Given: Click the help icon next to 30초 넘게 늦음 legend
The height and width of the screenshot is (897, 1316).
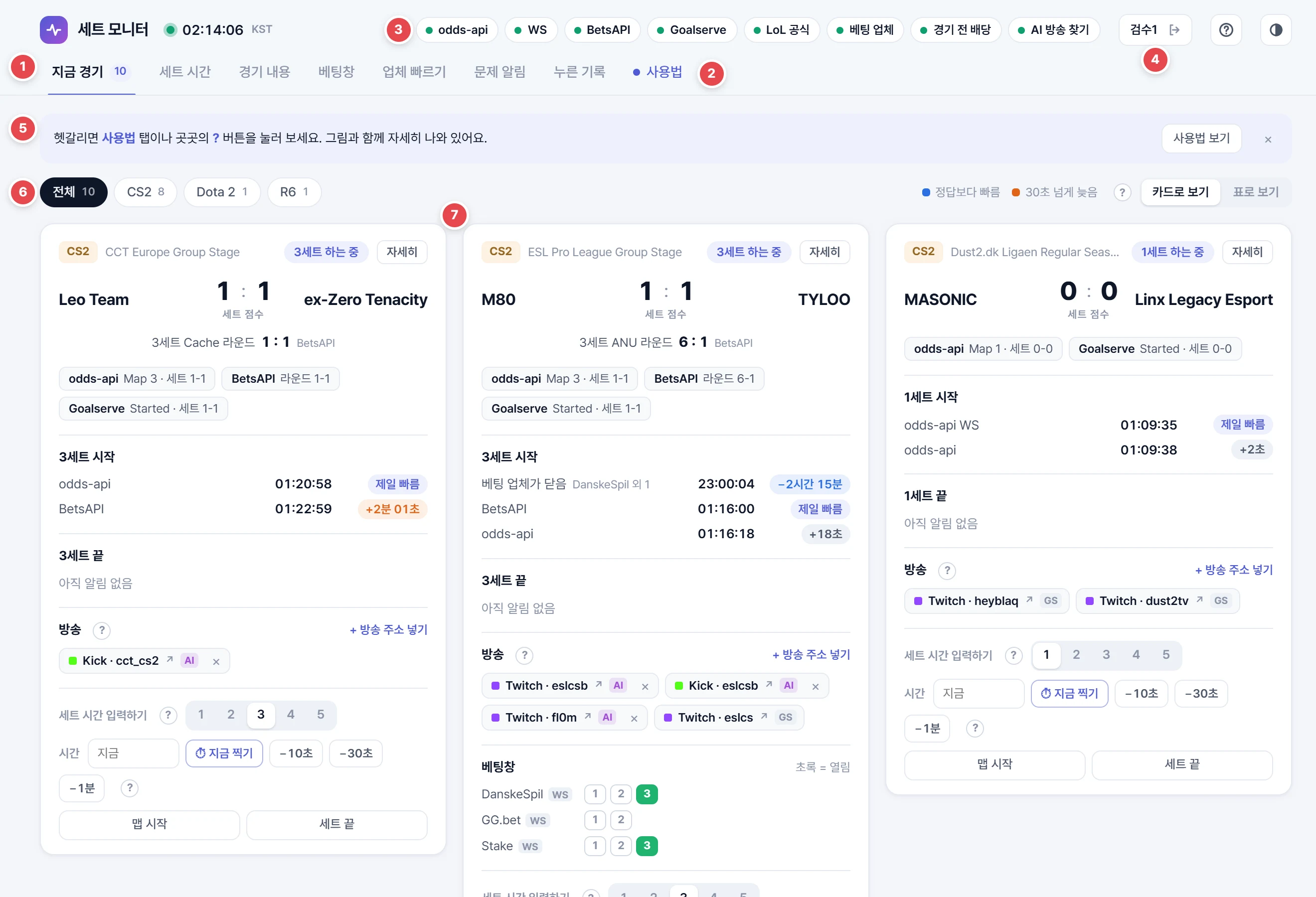Looking at the screenshot, I should pos(1122,192).
